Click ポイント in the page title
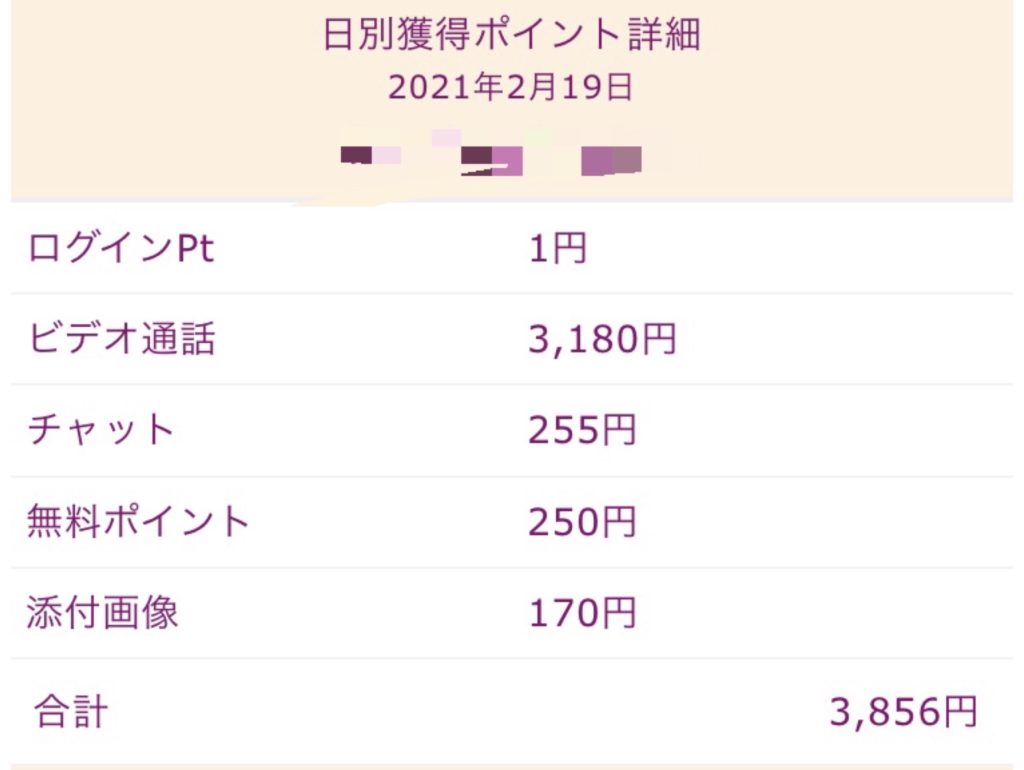Image resolution: width=1024 pixels, height=770 pixels. pos(530,35)
